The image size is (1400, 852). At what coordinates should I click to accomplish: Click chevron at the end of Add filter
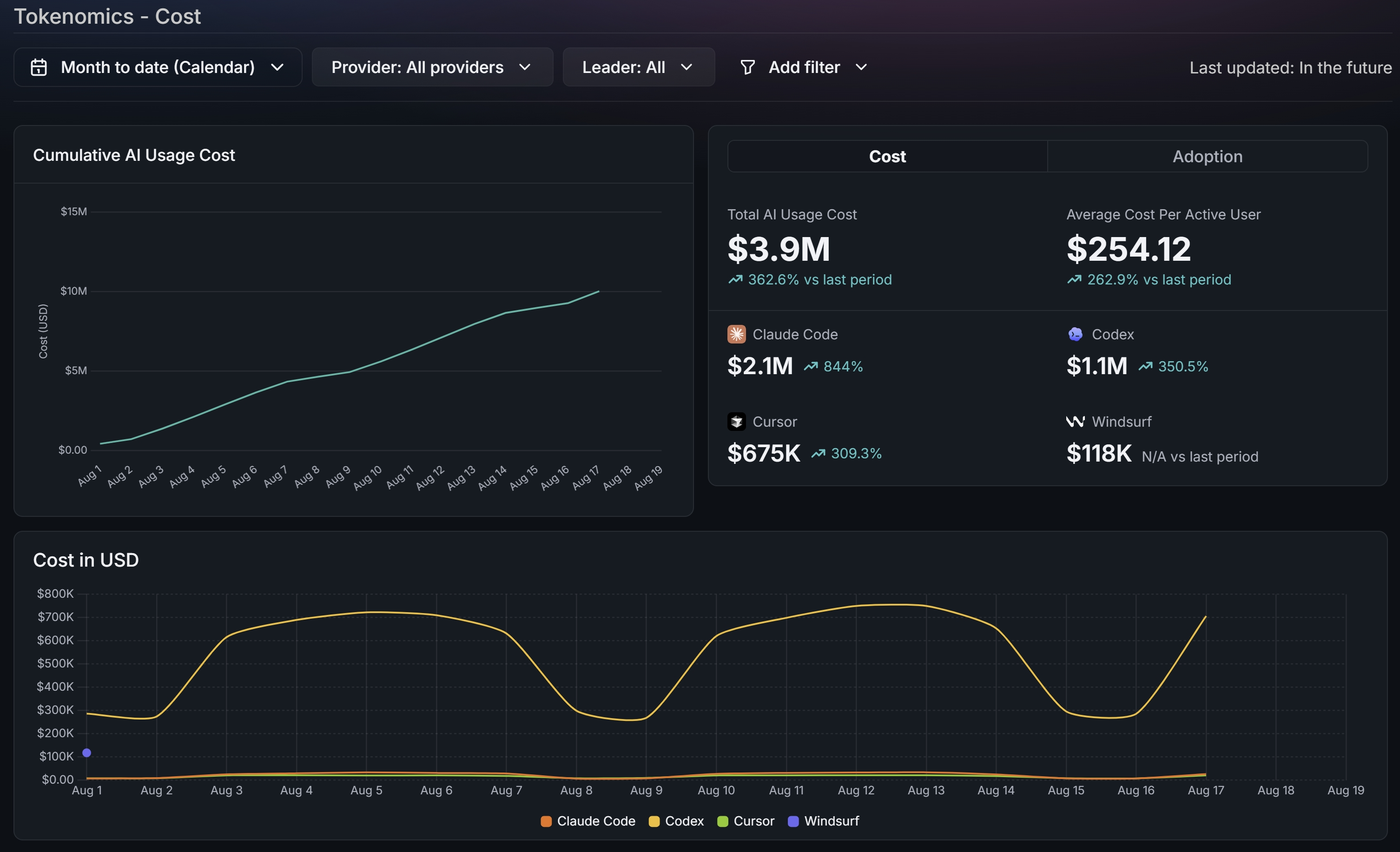click(861, 67)
